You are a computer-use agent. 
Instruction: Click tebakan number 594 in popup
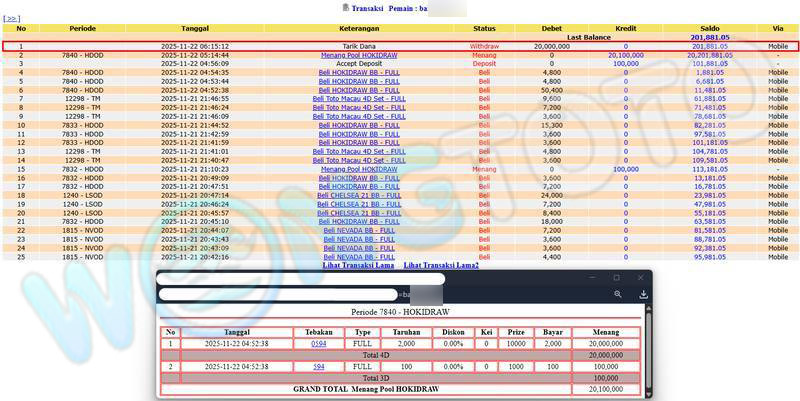(x=318, y=367)
